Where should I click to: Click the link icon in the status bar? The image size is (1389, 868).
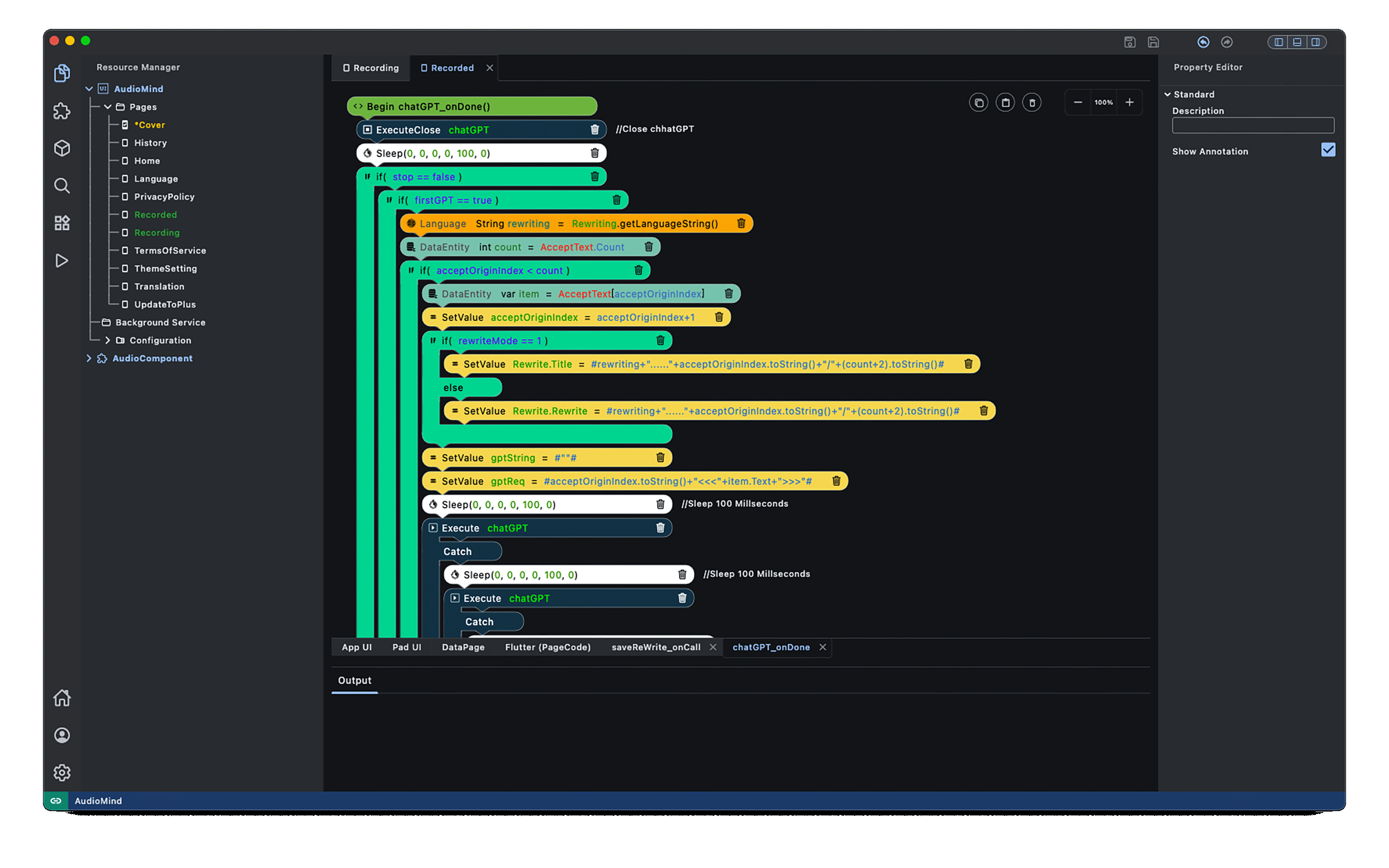point(55,801)
